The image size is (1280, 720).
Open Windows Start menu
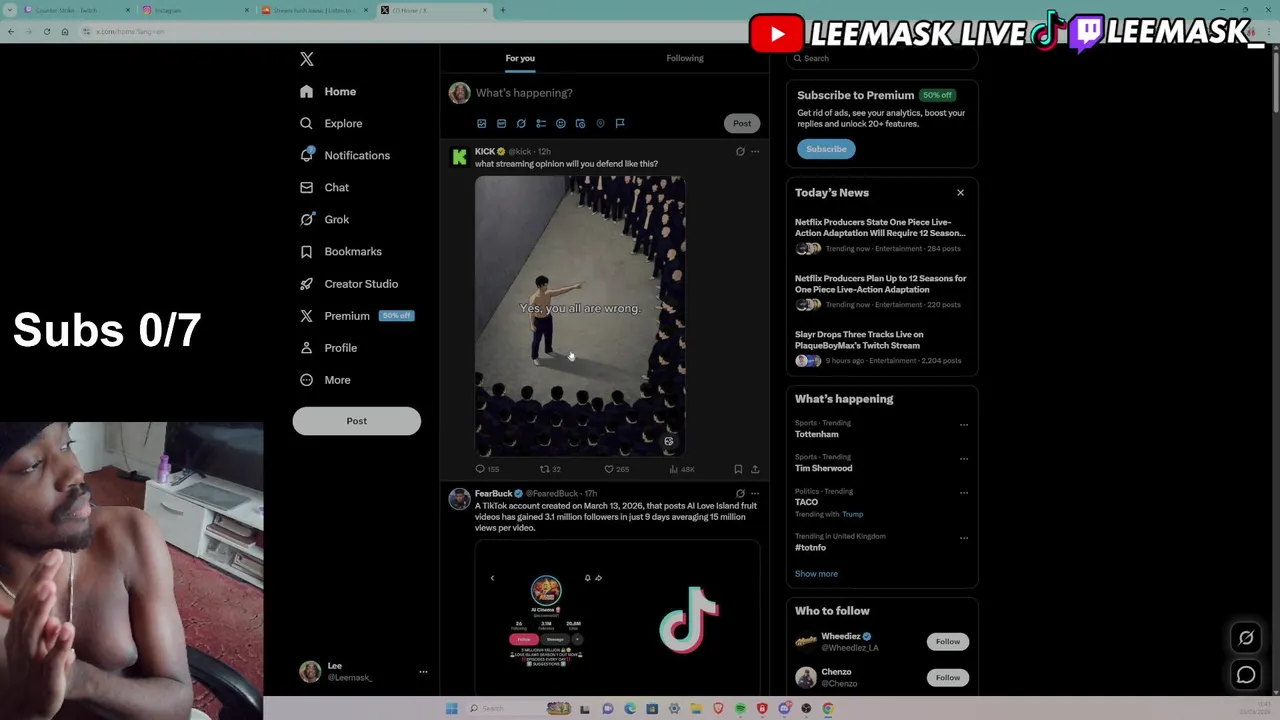click(452, 709)
